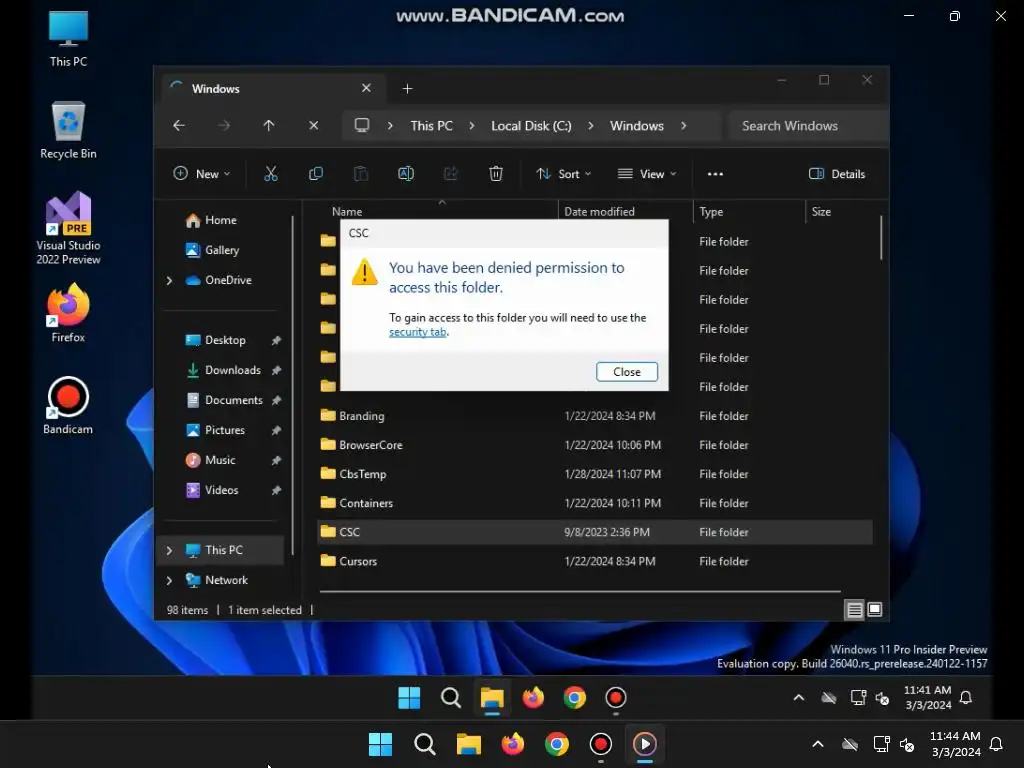The image size is (1024, 768).
Task: Click the Cut scissors icon in Explorer toolbar
Action: [x=270, y=174]
